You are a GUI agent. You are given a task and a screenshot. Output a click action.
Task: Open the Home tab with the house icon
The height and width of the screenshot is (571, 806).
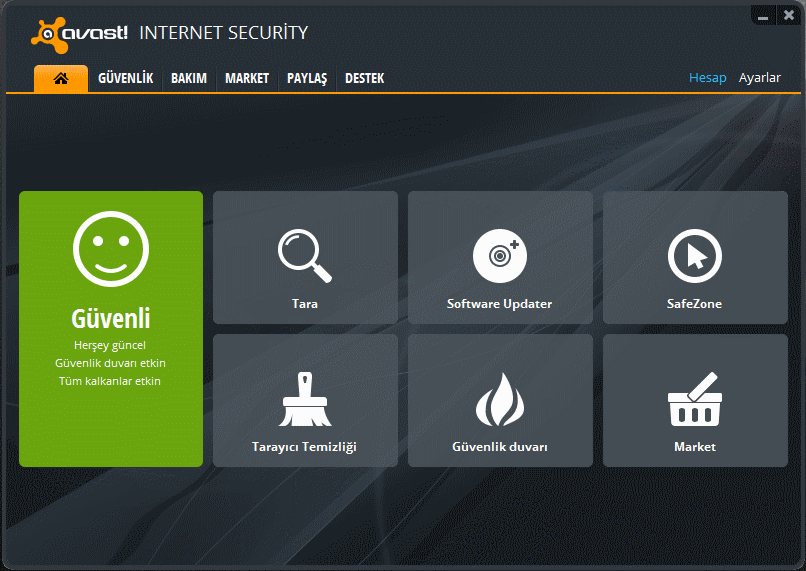coord(61,78)
